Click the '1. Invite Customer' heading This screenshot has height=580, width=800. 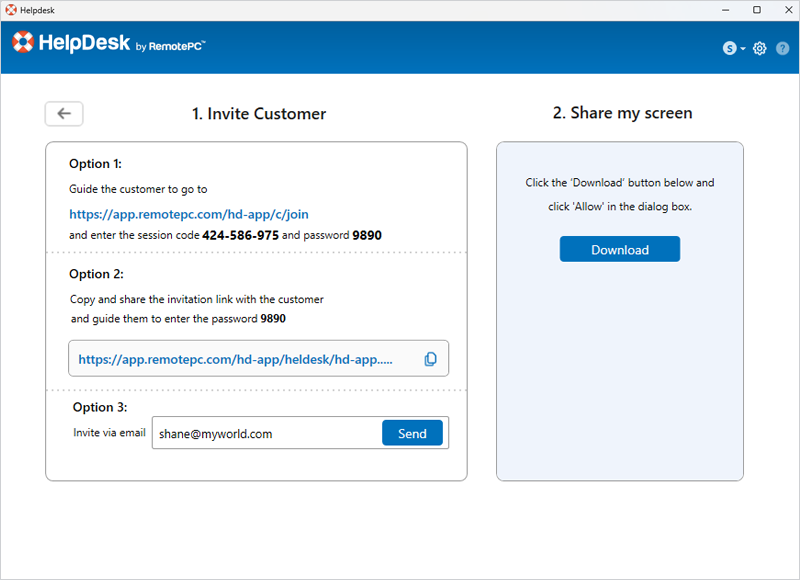(259, 114)
